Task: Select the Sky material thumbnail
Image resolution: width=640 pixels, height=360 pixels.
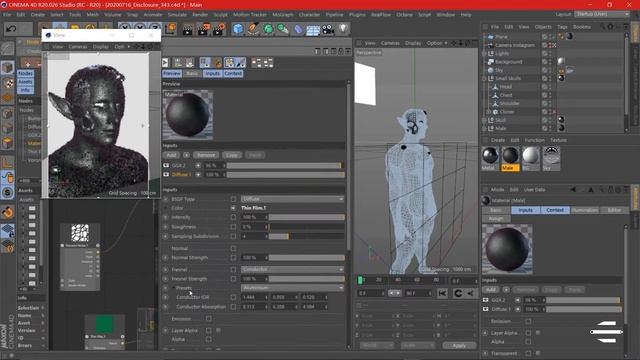Action: (551, 158)
